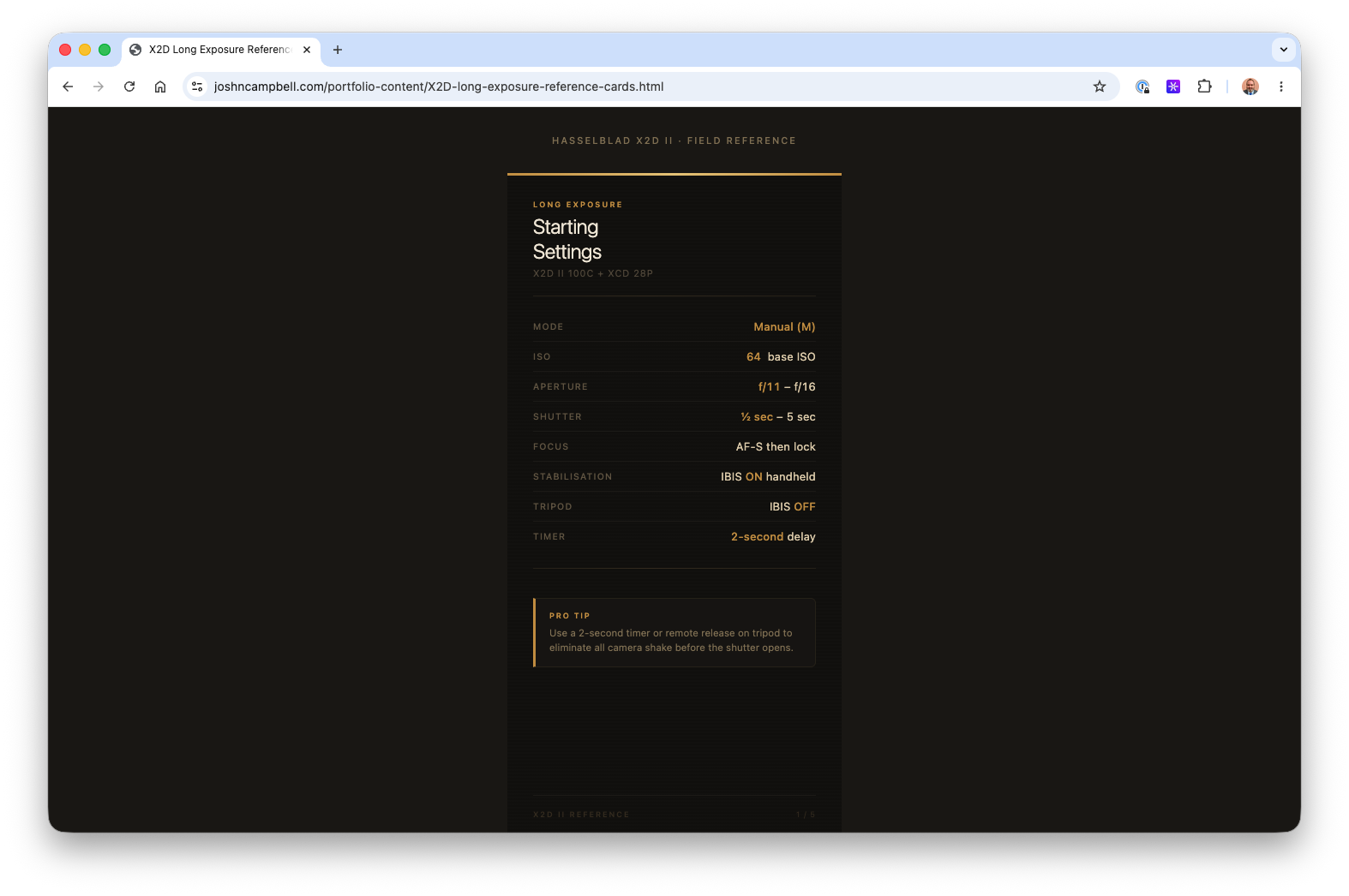Select the 64 base ISO value
This screenshot has width=1349, height=896.
point(781,357)
